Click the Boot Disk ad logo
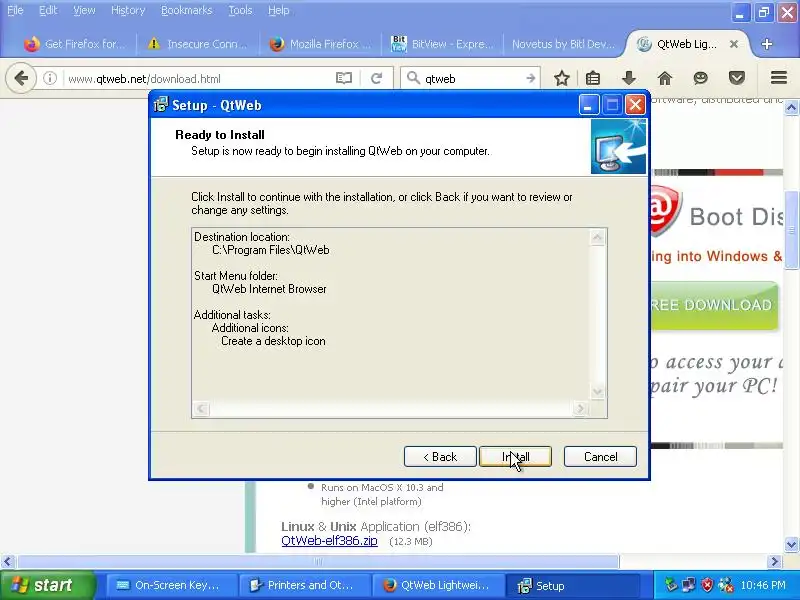 [x=666, y=210]
